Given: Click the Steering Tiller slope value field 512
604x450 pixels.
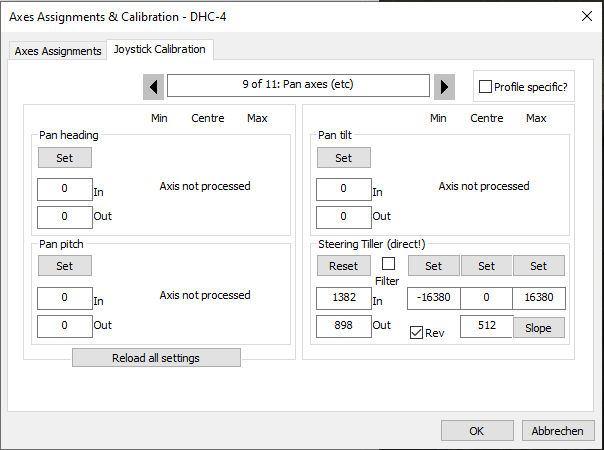Looking at the screenshot, I should 485,327.
